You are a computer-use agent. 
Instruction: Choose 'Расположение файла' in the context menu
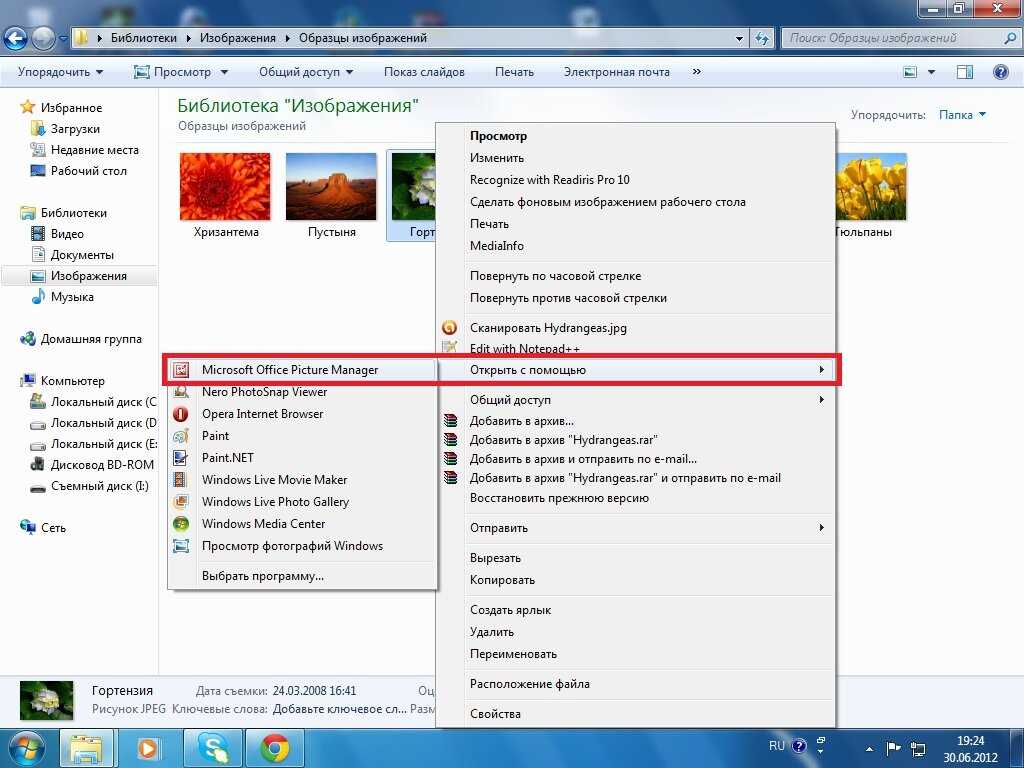point(530,684)
